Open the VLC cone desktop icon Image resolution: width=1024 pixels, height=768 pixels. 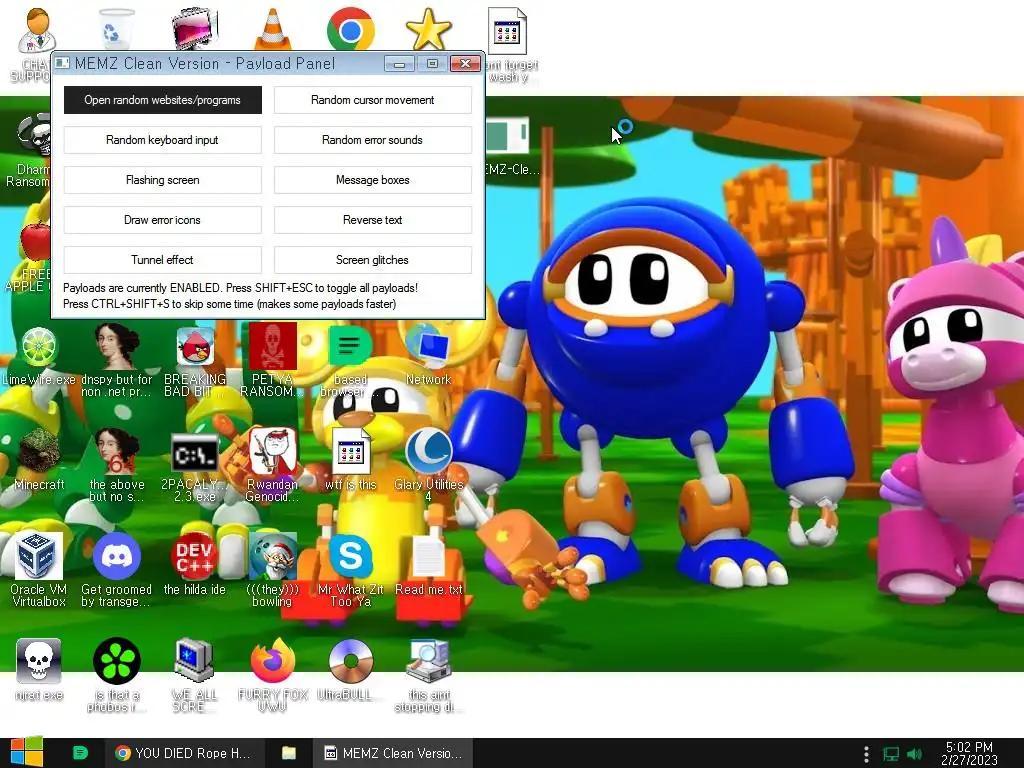[x=272, y=29]
